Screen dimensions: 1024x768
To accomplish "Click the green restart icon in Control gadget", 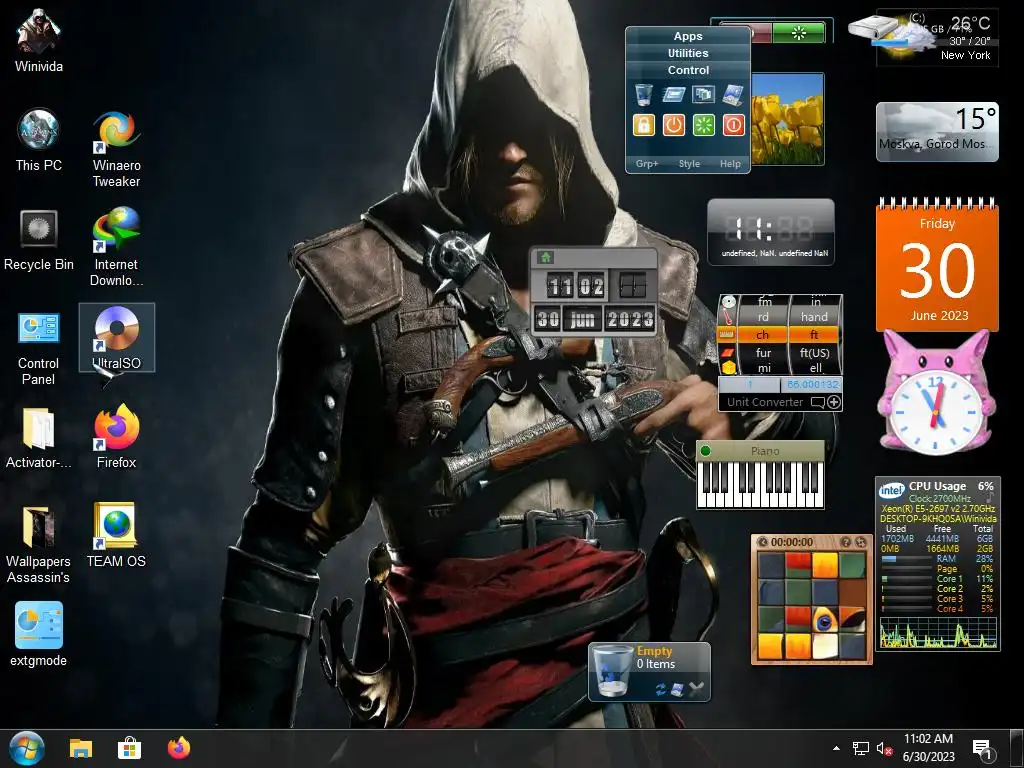I will [703, 125].
